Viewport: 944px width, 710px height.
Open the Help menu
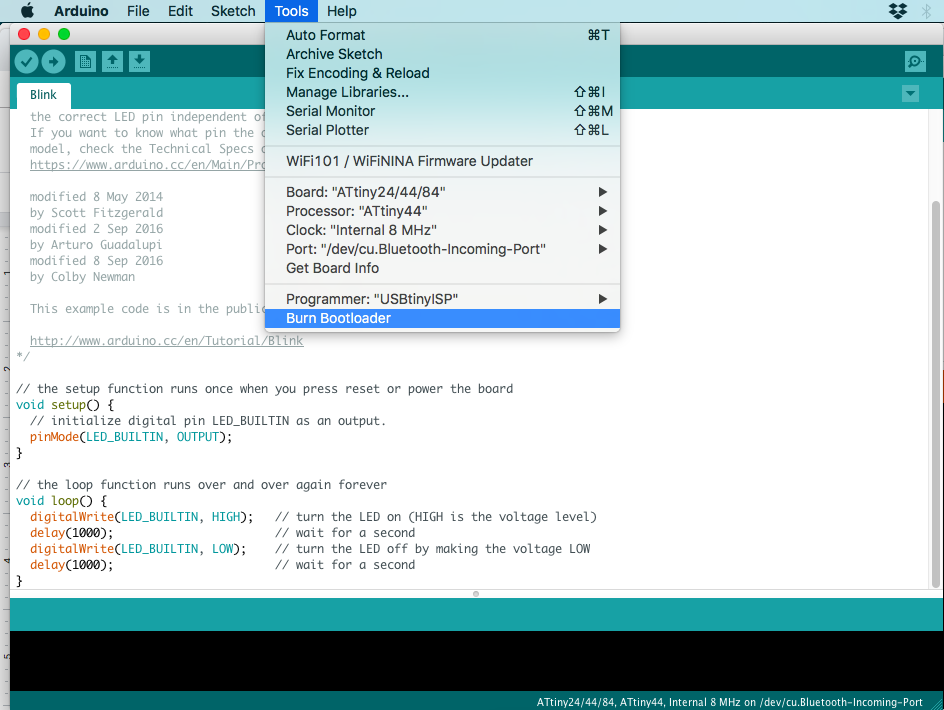pos(341,11)
